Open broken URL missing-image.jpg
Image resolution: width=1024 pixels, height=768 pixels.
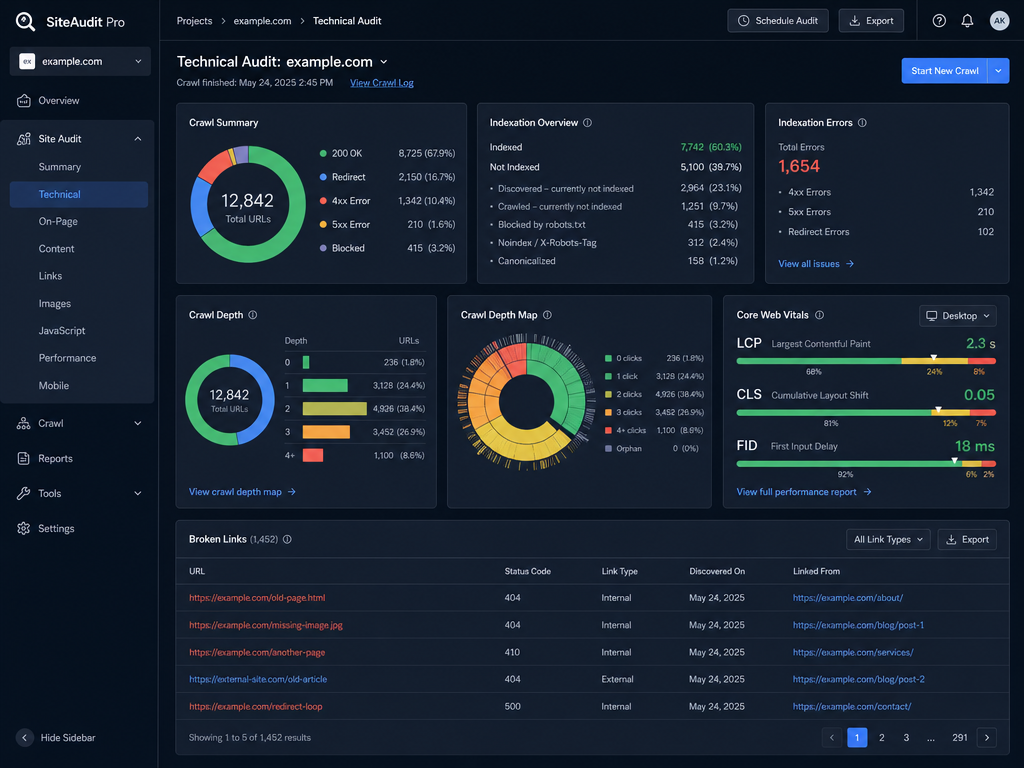[x=266, y=625]
